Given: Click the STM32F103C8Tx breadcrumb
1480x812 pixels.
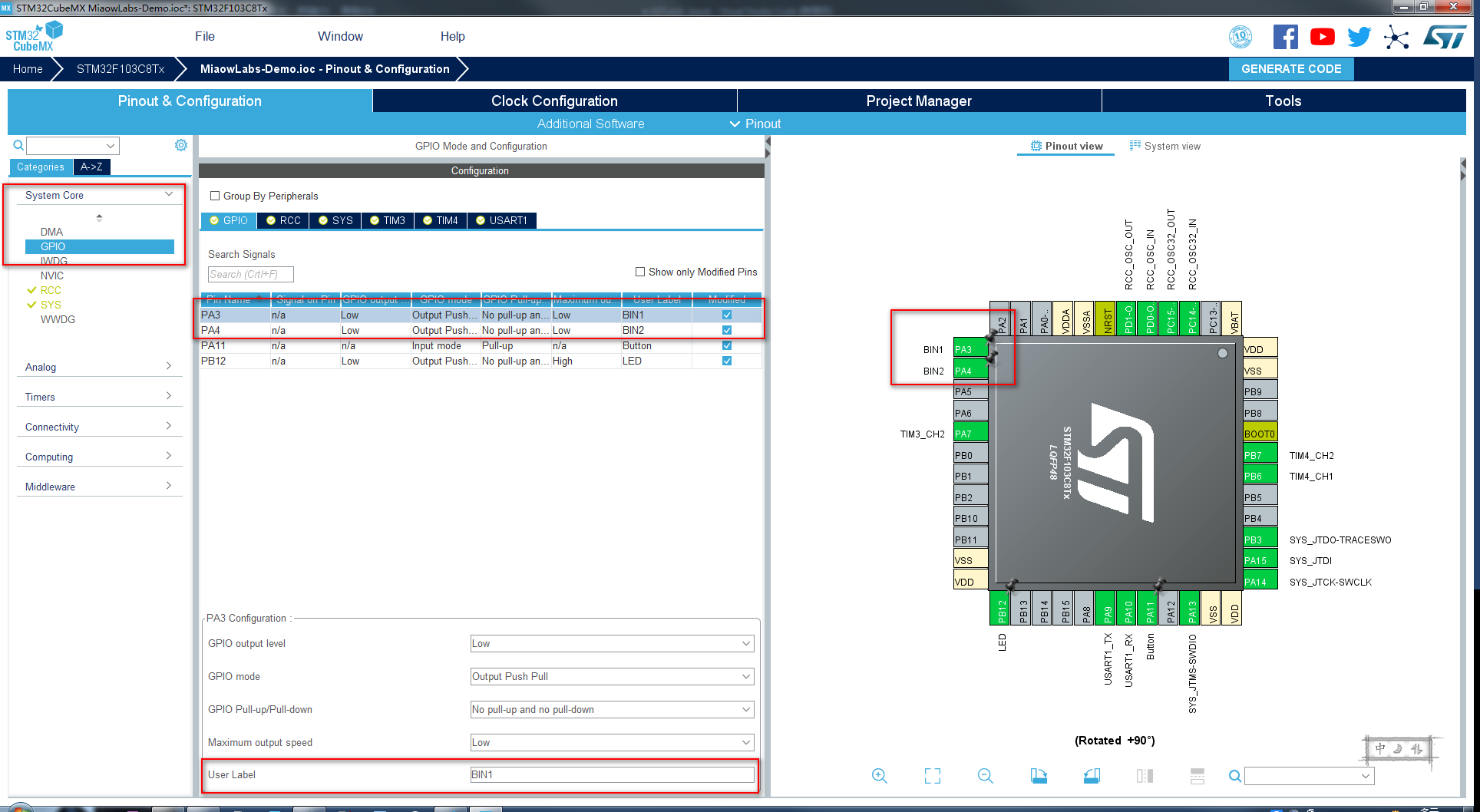Looking at the screenshot, I should point(121,68).
